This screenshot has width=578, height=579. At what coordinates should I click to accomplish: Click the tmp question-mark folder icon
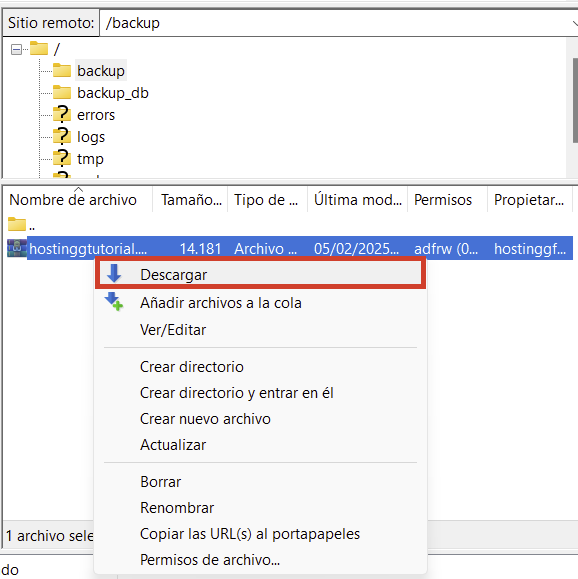pos(62,158)
